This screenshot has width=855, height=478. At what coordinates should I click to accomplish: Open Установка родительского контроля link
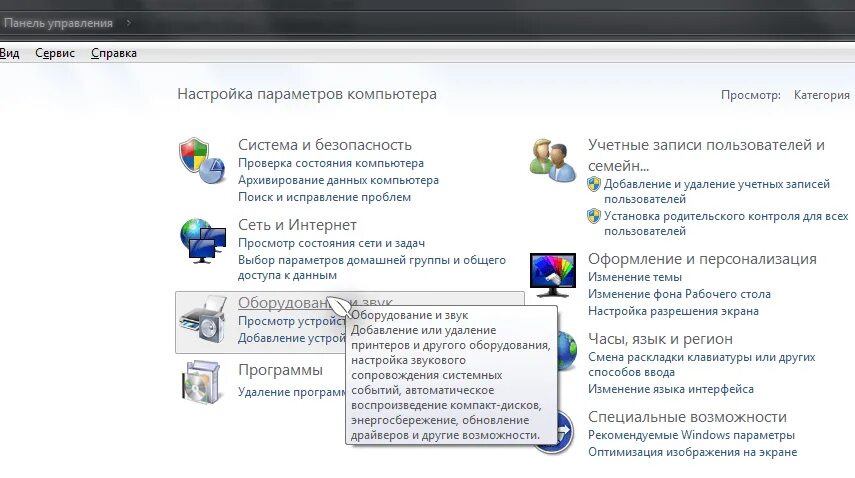pyautogui.click(x=726, y=223)
